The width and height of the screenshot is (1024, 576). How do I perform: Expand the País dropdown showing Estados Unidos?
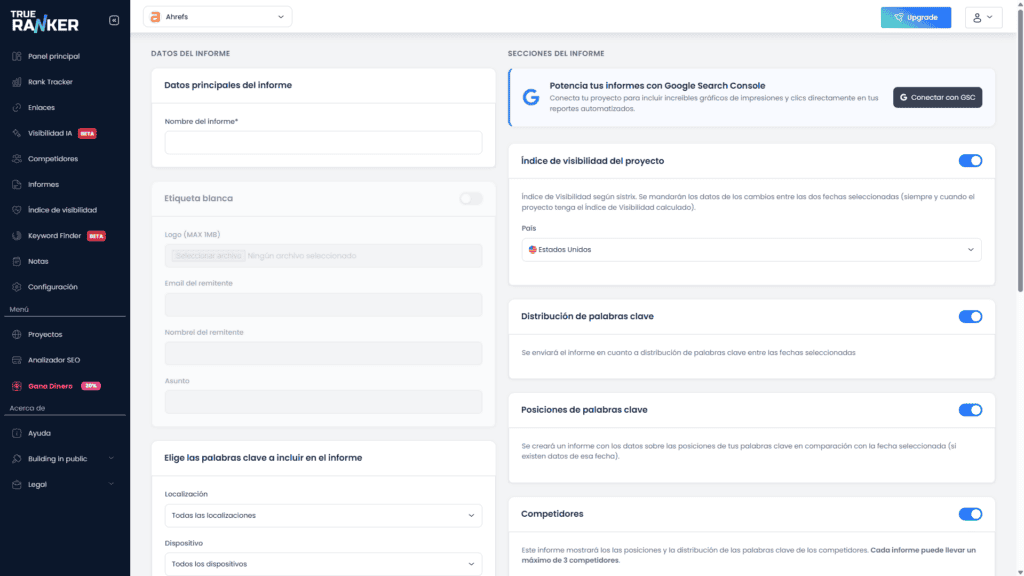[751, 249]
